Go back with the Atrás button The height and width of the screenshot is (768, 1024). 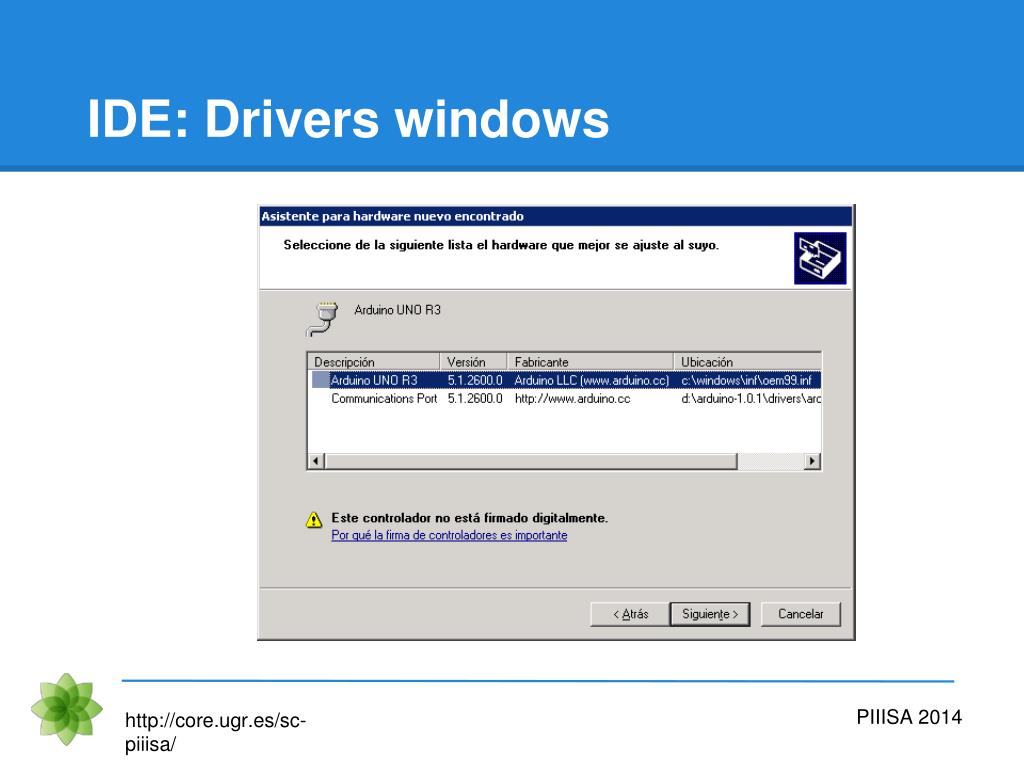[x=630, y=614]
